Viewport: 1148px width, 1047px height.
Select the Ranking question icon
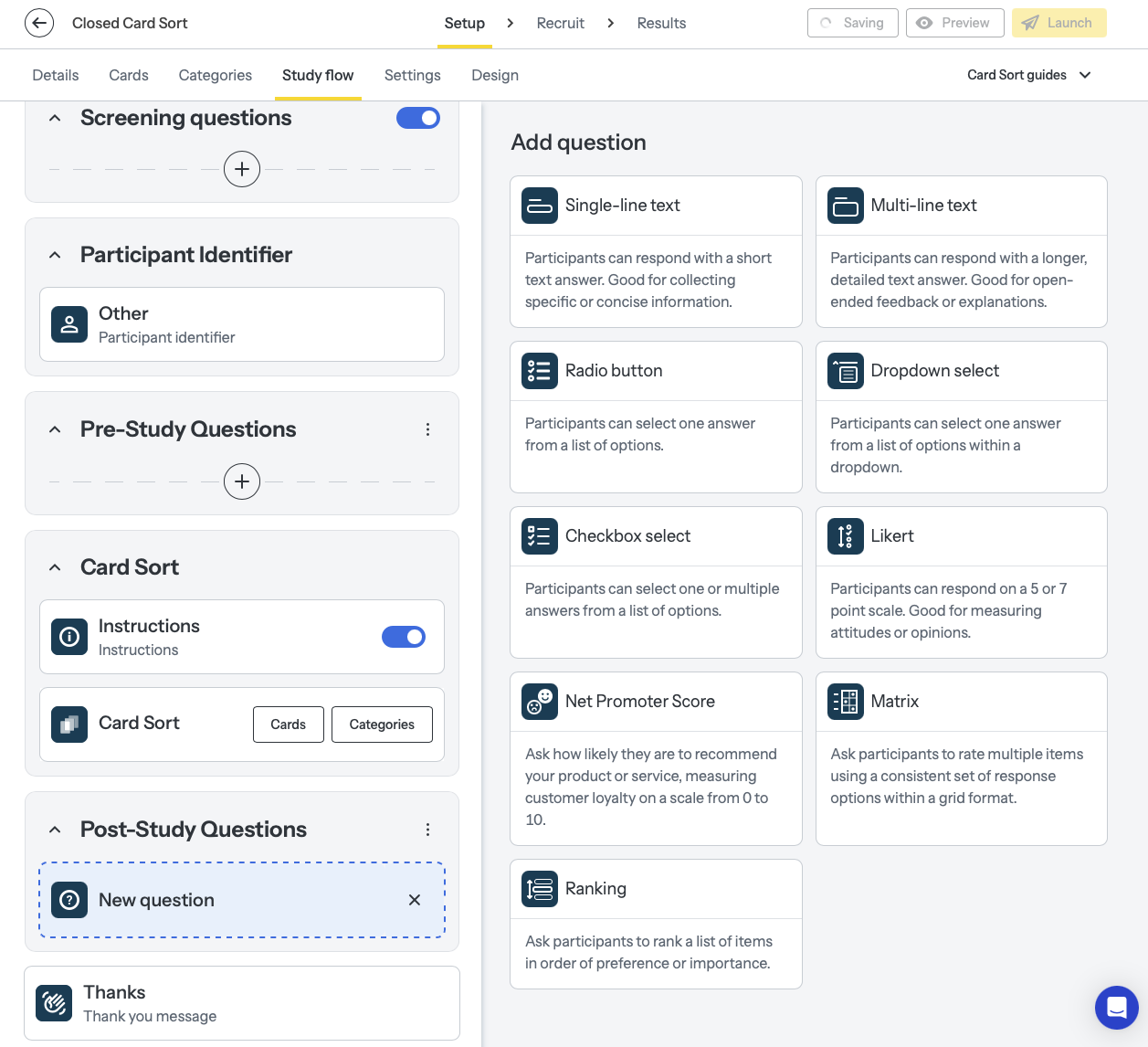[540, 889]
